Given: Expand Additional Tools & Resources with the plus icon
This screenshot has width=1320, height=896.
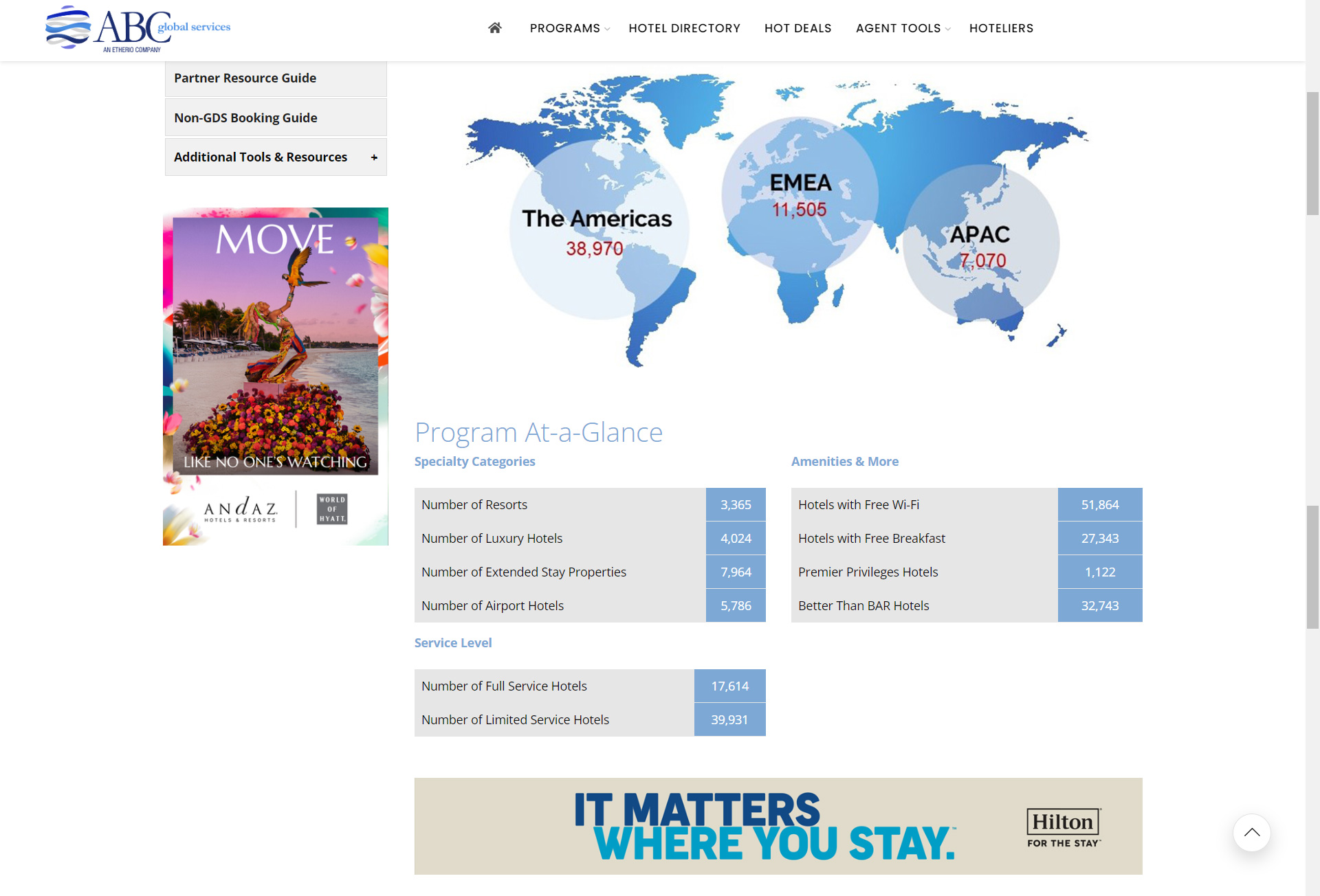Looking at the screenshot, I should [x=374, y=157].
